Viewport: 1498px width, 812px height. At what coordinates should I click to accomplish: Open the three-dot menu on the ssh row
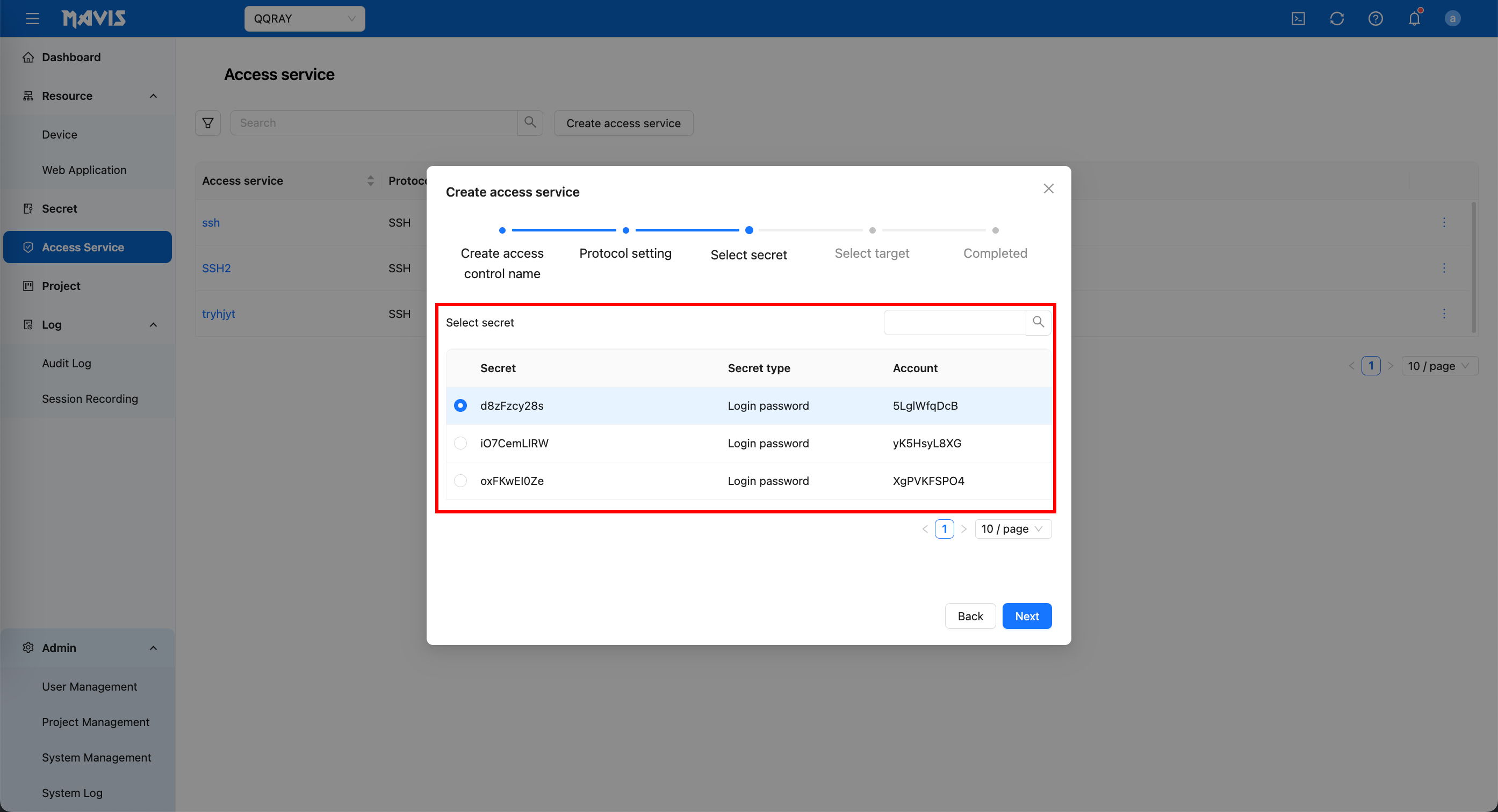(x=1444, y=222)
